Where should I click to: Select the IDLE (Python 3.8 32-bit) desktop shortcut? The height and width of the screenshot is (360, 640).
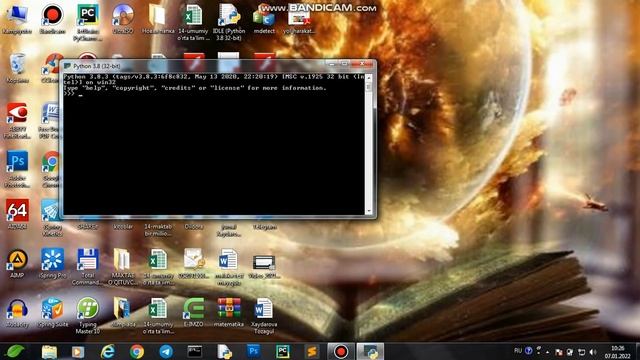(229, 22)
